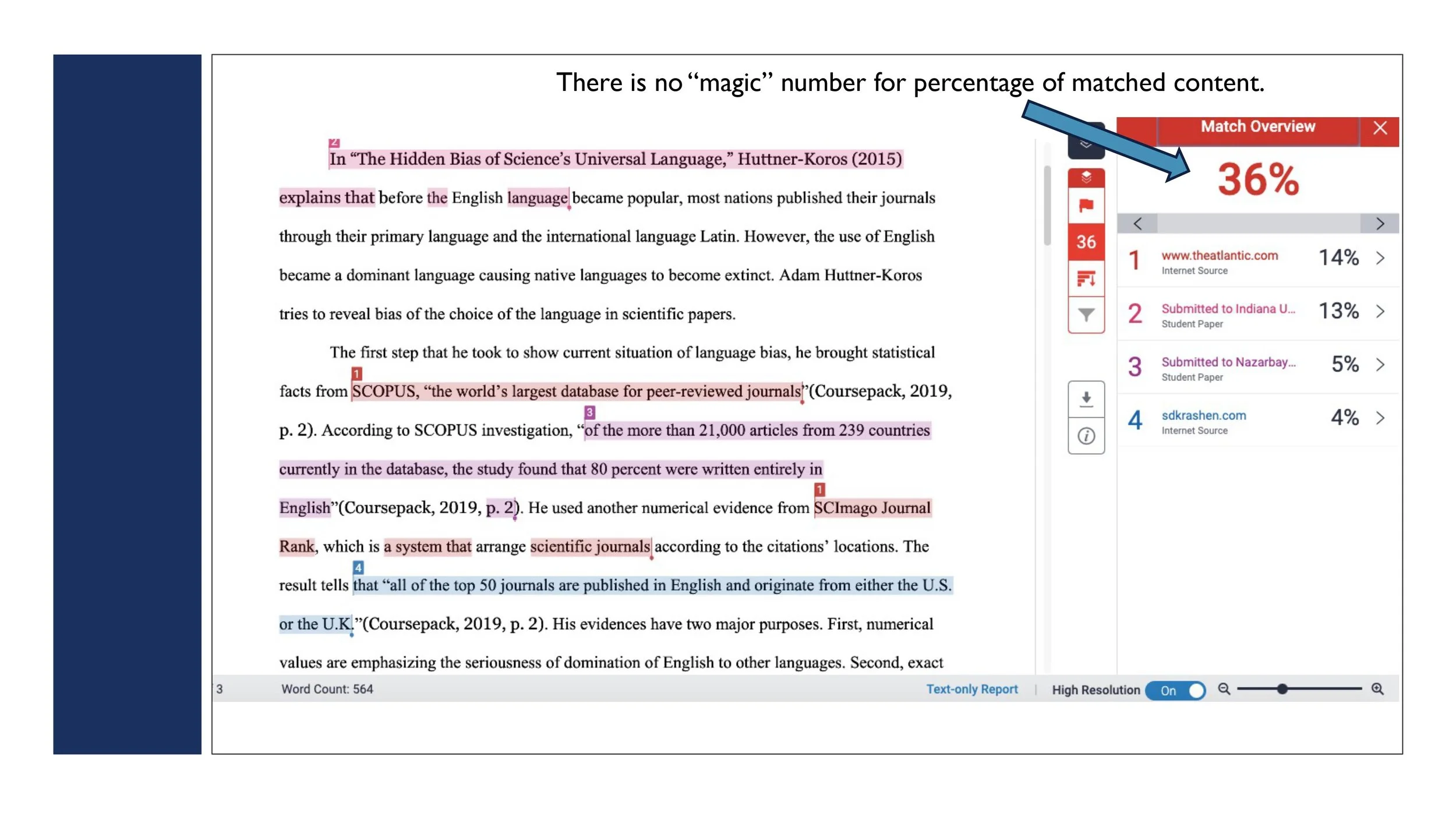Image resolution: width=1456 pixels, height=819 pixels.
Task: Click the document vertical scrollbar thumb
Action: (1047, 205)
